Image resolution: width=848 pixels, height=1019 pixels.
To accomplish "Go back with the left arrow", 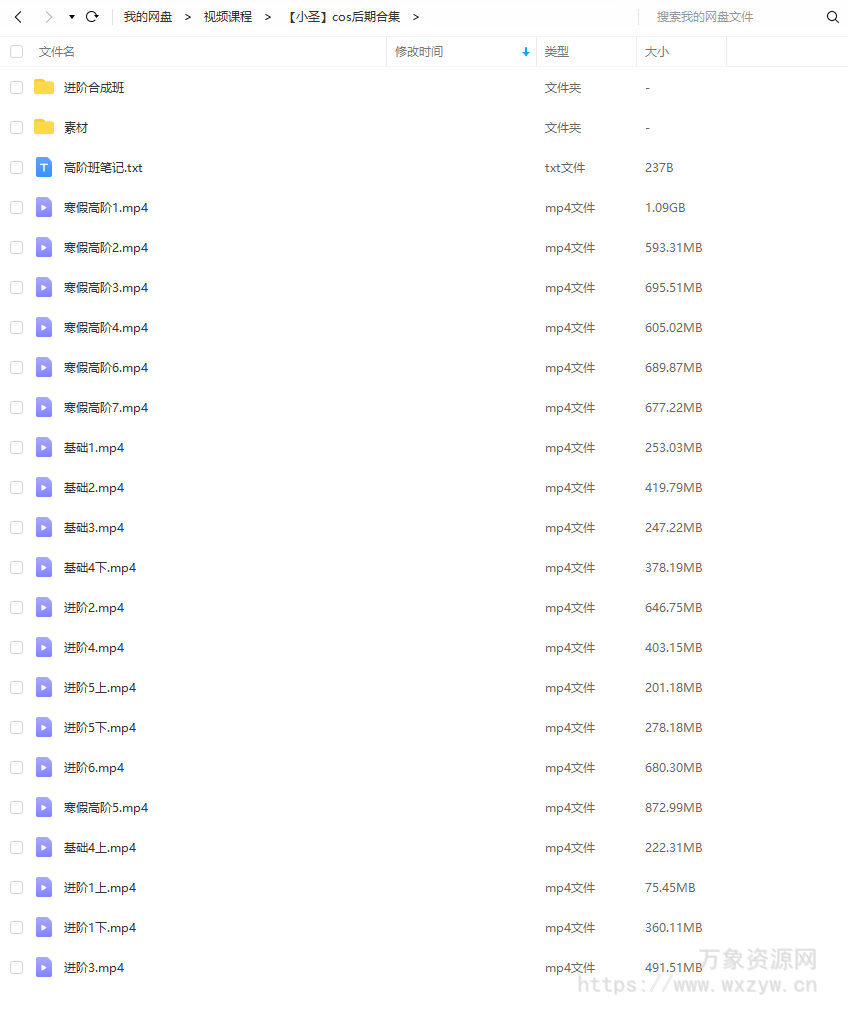I will coord(19,17).
